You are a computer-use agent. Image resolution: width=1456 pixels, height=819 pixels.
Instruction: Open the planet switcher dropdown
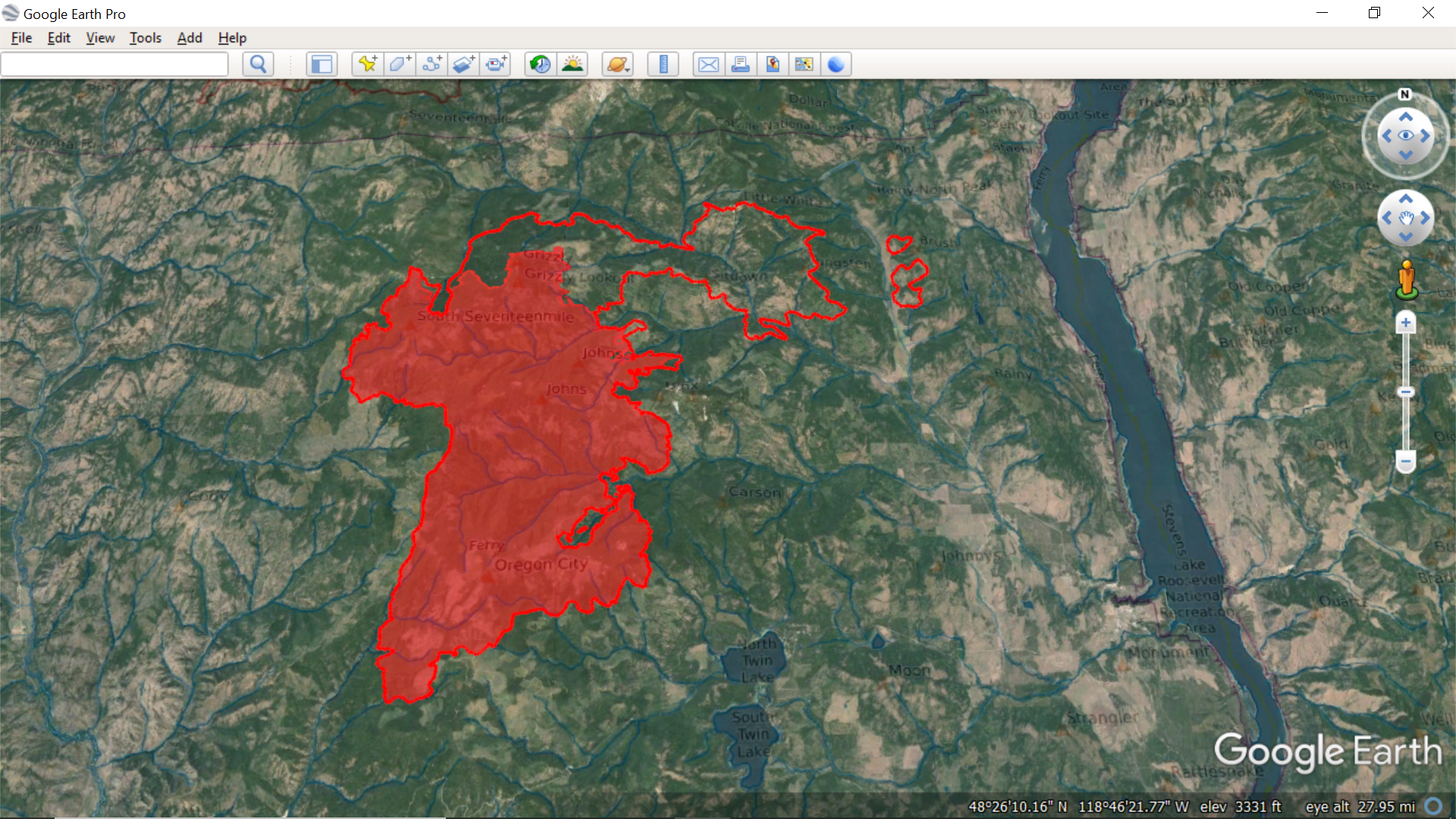618,64
